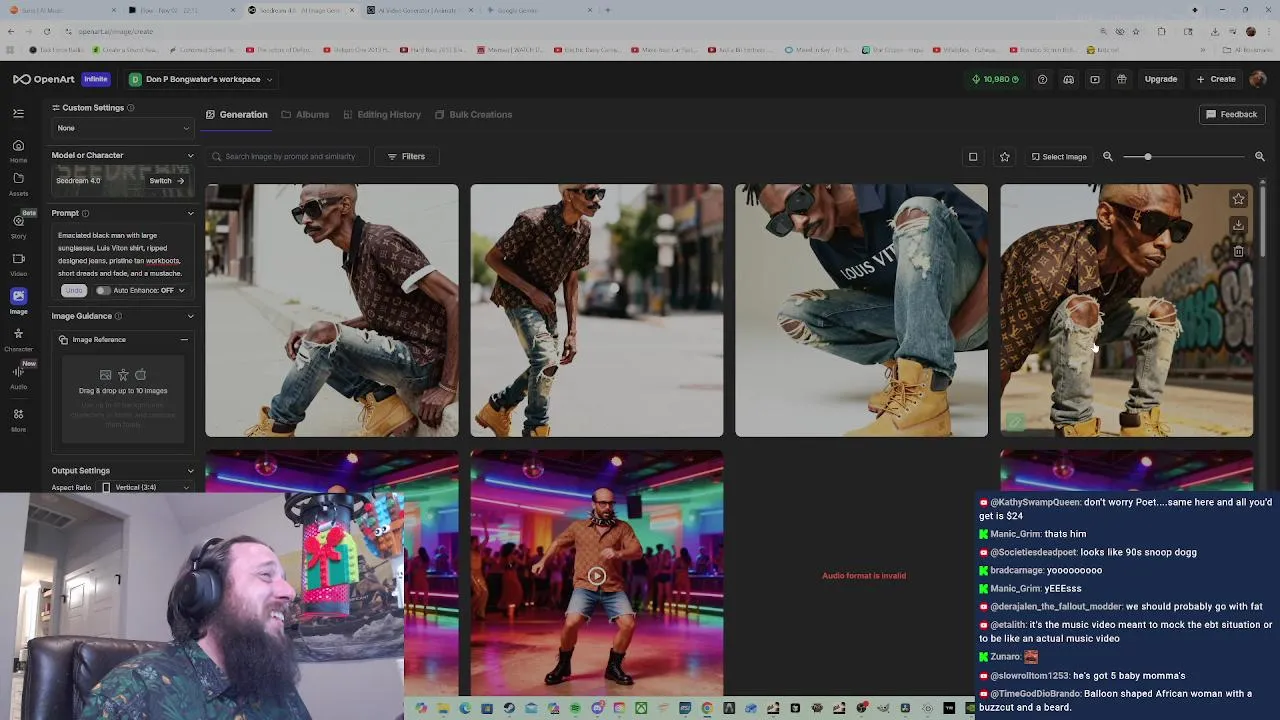The width and height of the screenshot is (1280, 720).
Task: Go to Home in sidebar
Action: [x=18, y=150]
